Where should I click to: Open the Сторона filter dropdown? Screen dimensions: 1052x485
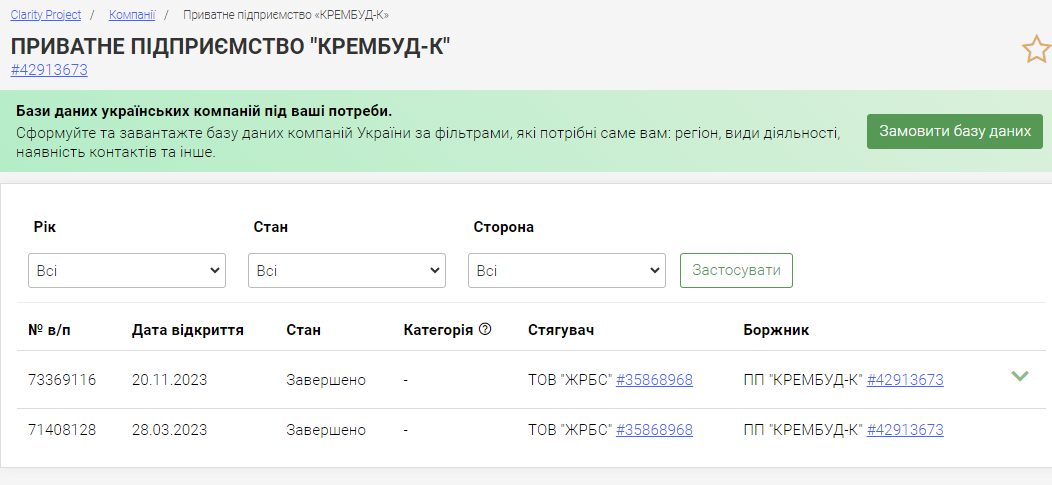coord(566,270)
